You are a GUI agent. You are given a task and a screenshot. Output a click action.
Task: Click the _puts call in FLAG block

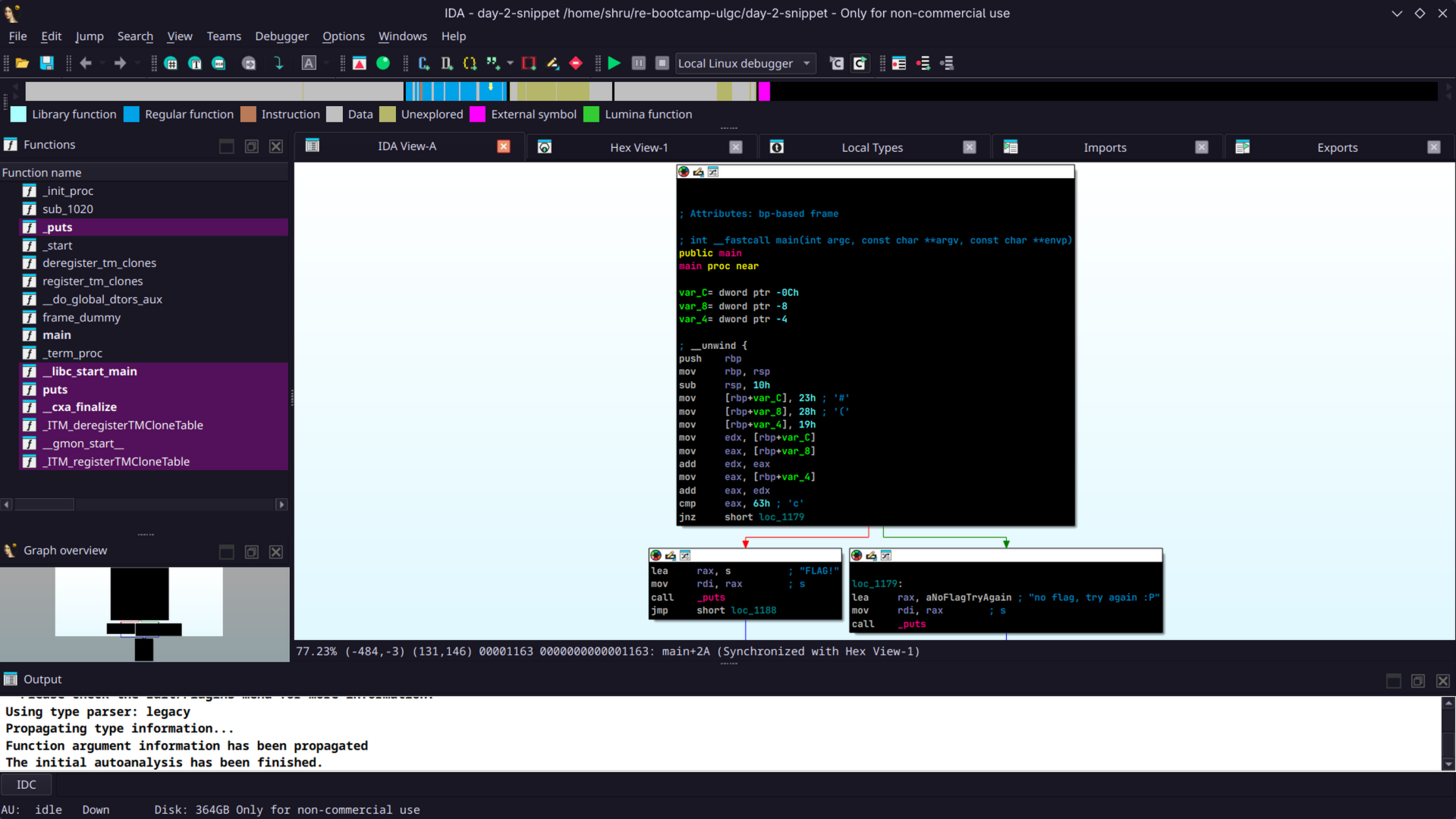click(711, 598)
